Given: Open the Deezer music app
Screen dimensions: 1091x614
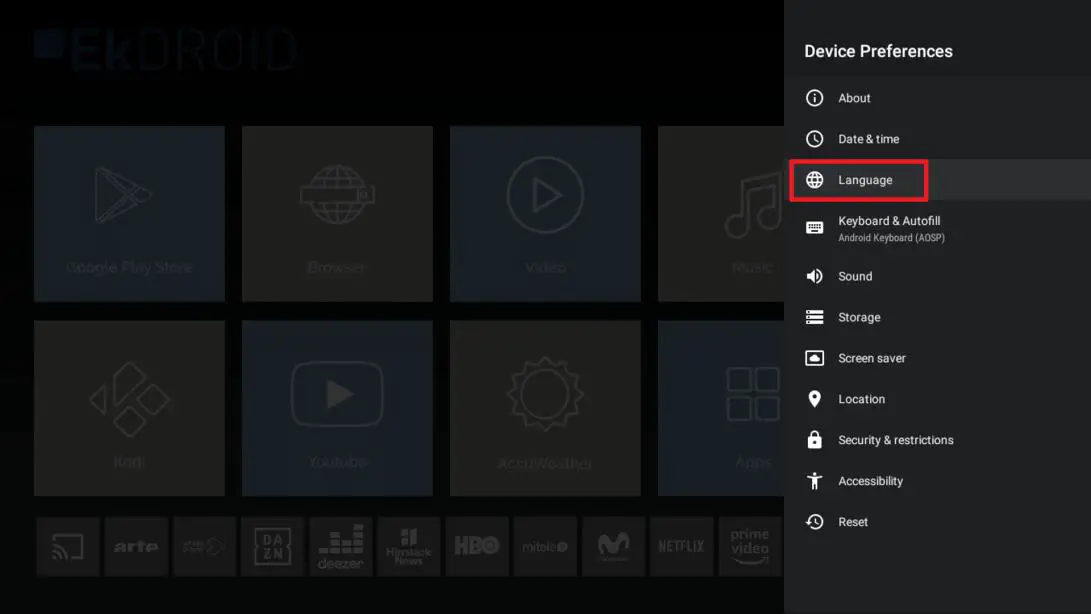Looking at the screenshot, I should [x=341, y=546].
